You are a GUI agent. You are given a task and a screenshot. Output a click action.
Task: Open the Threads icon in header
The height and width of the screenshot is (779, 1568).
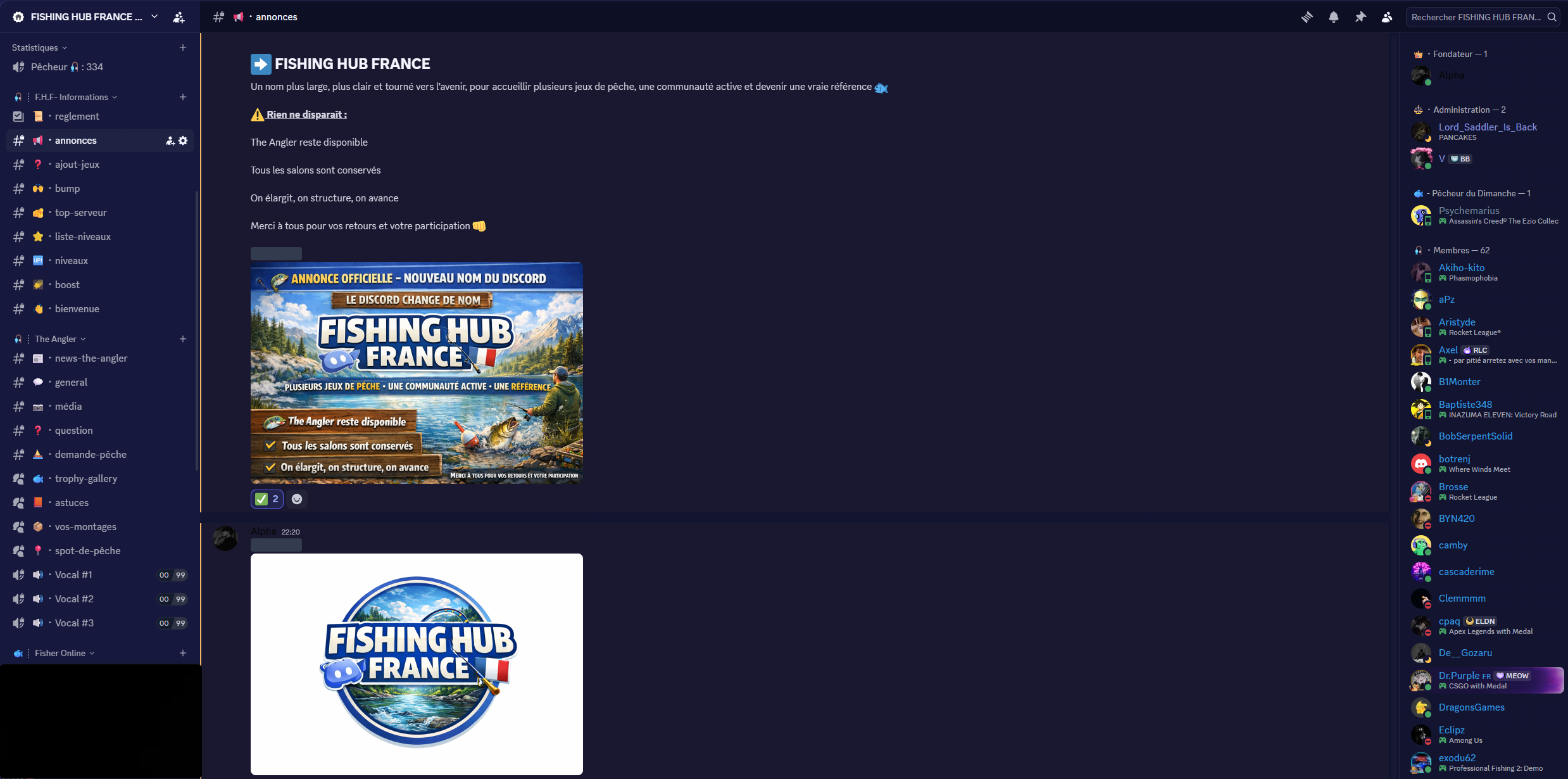tap(1307, 17)
